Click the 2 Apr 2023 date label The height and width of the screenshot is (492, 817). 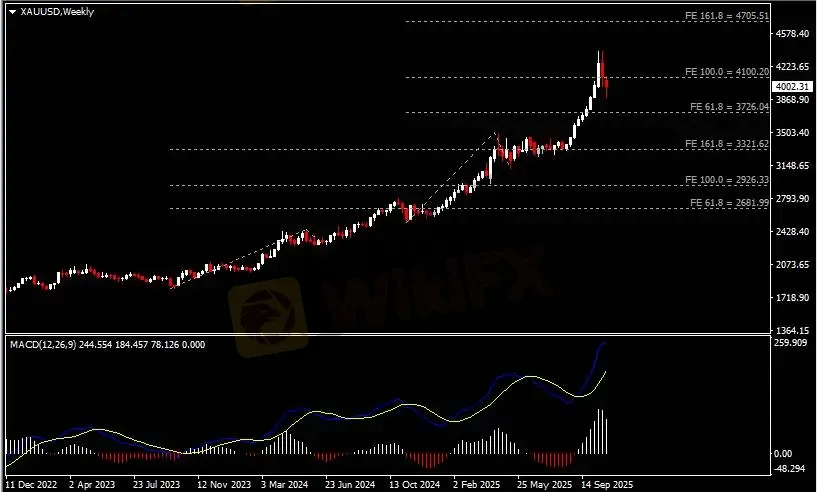tap(92, 484)
